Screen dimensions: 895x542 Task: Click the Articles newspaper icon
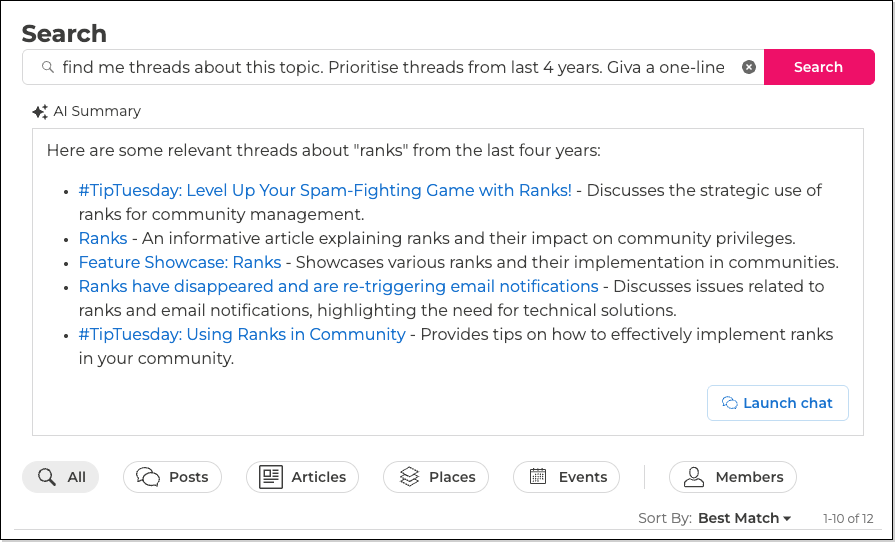tap(271, 477)
